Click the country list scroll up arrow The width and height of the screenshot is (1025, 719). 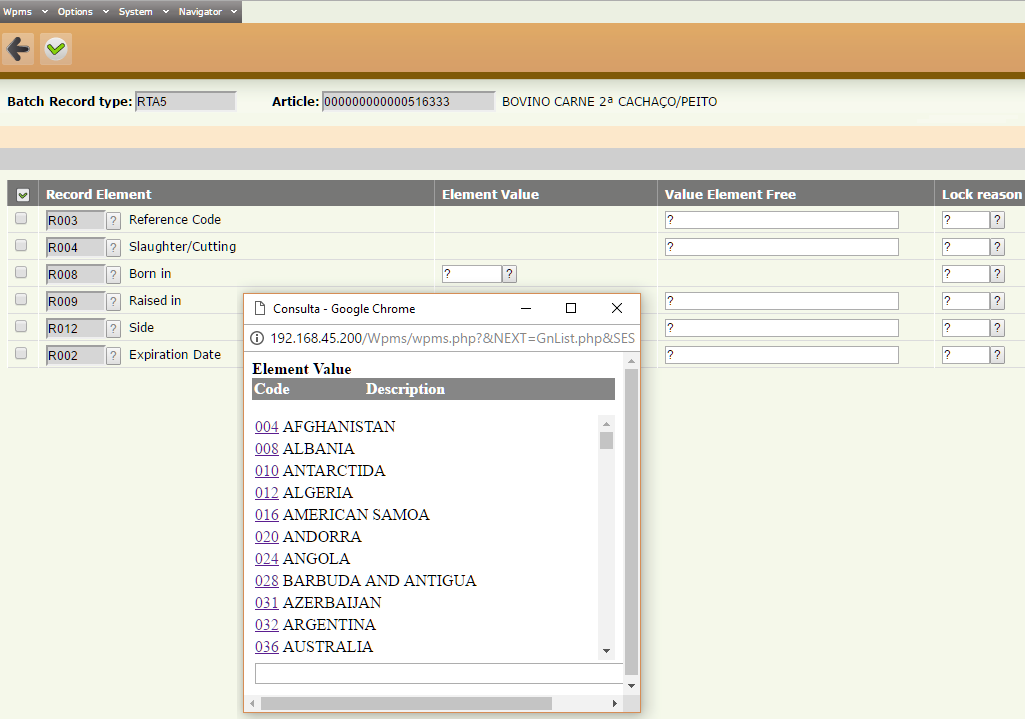click(607, 424)
